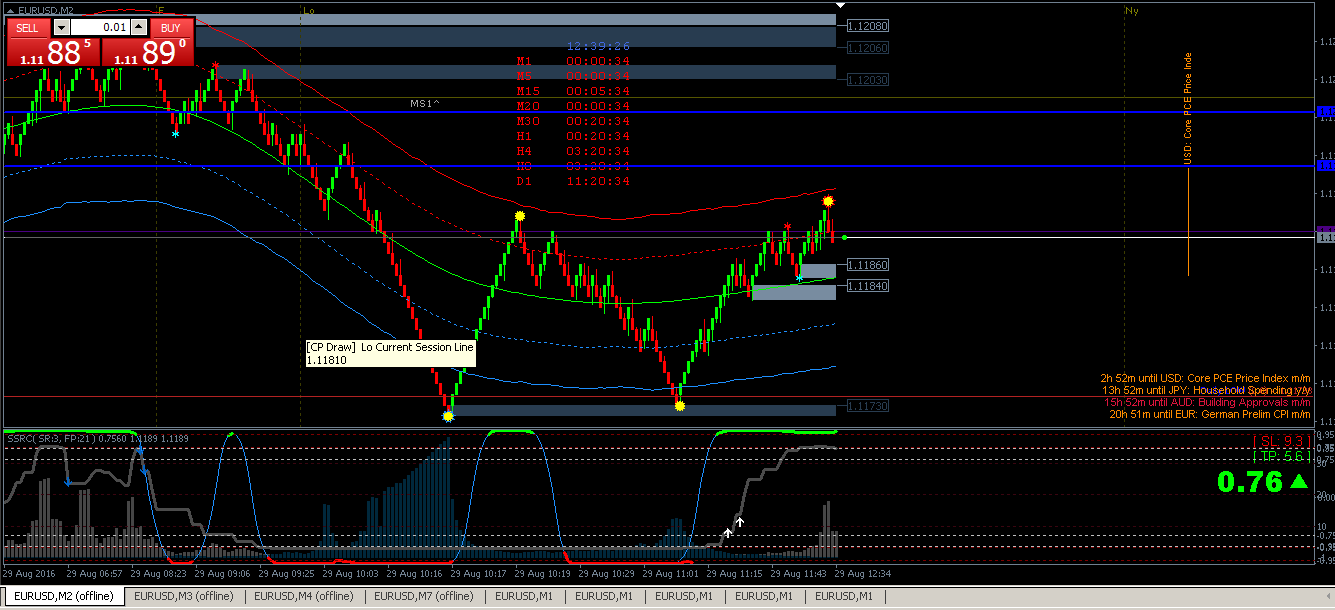
Task: Click the 1.11 89 buy price tile
Action: [147, 52]
